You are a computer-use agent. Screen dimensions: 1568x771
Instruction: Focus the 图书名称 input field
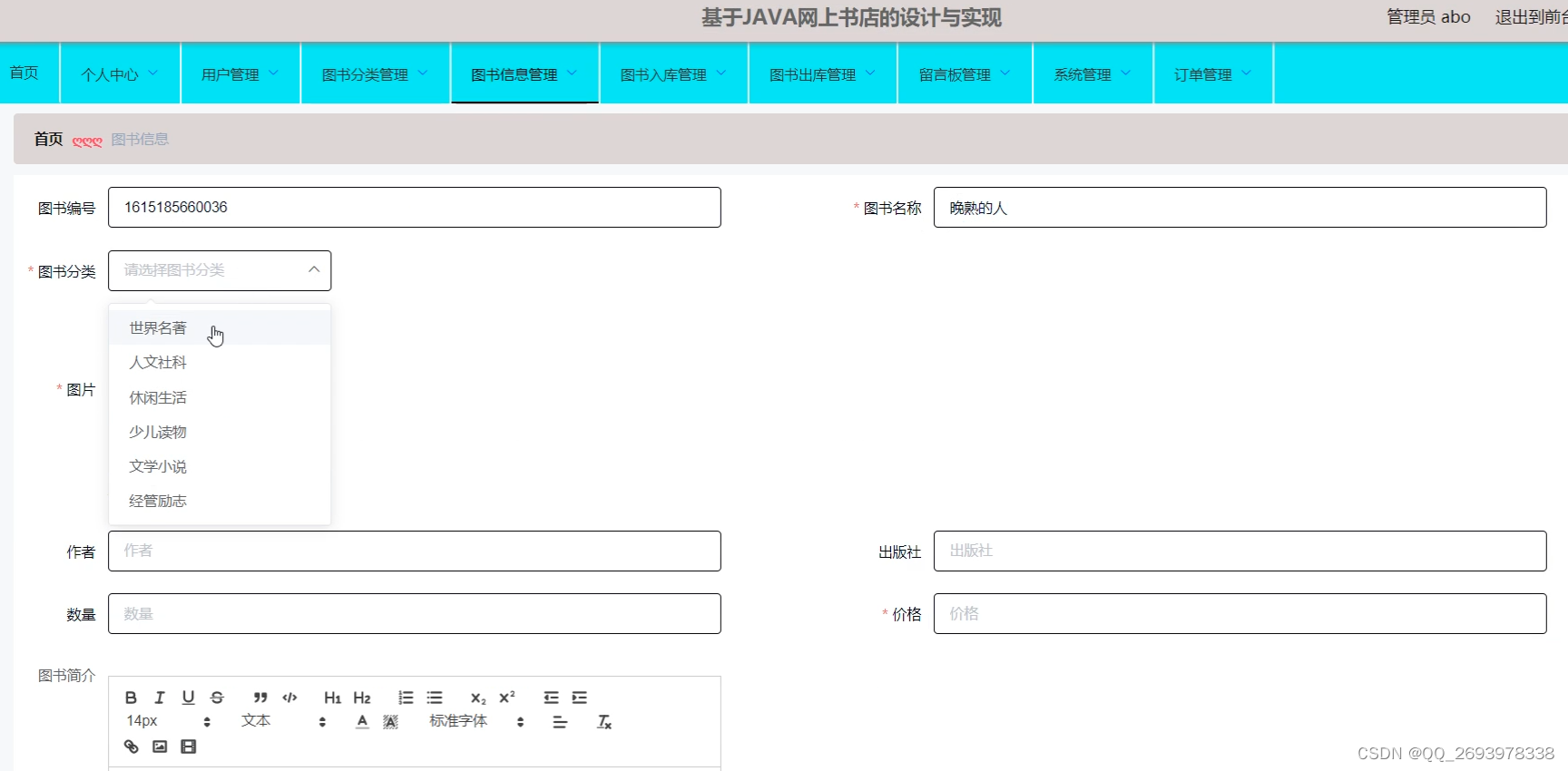(1240, 207)
